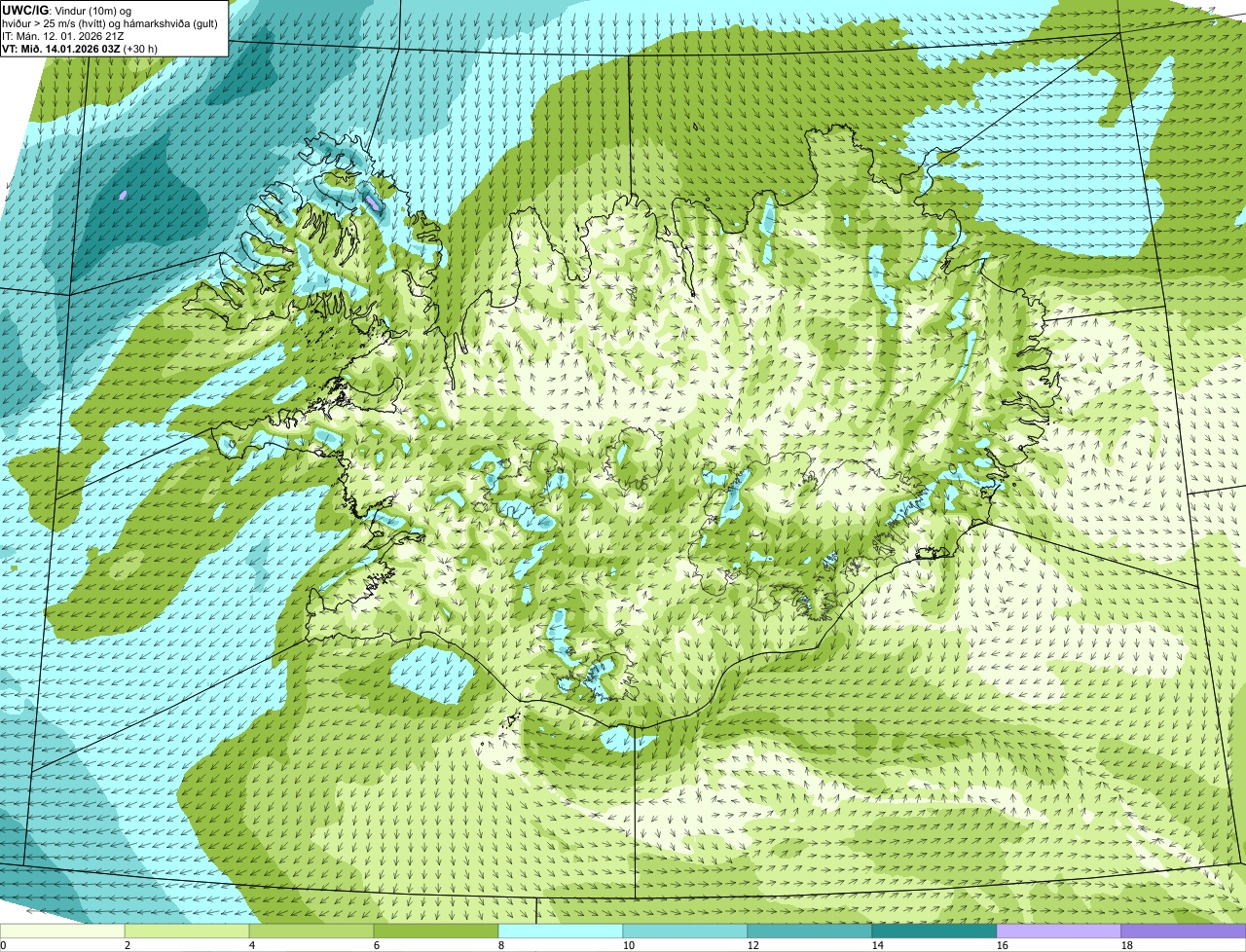1246x952 pixels.
Task: Click the legend scale label "2"
Action: click(128, 945)
